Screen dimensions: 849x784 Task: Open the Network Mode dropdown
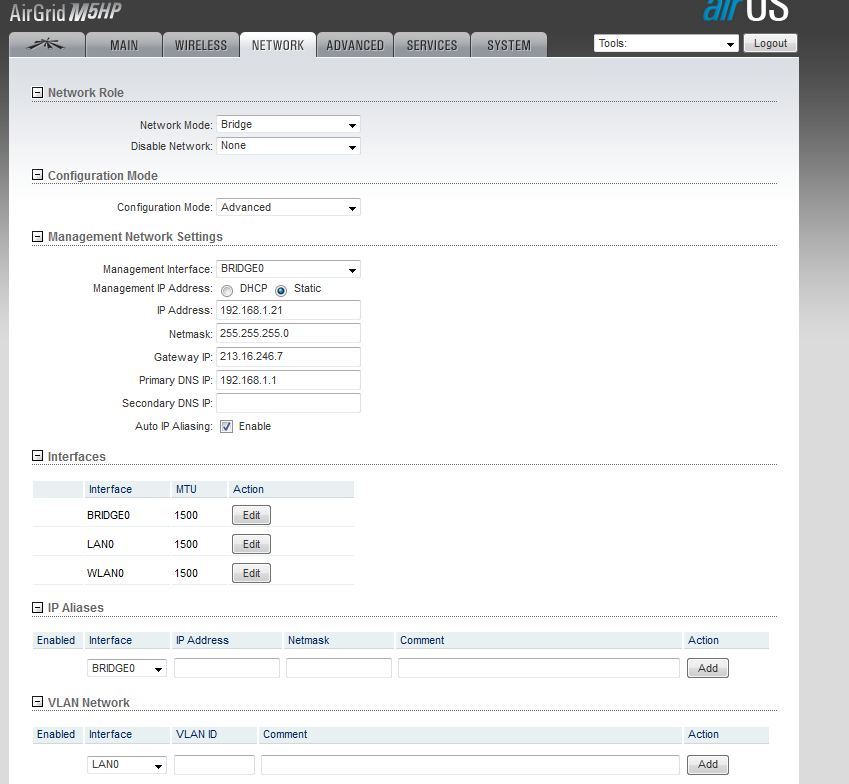coord(288,125)
